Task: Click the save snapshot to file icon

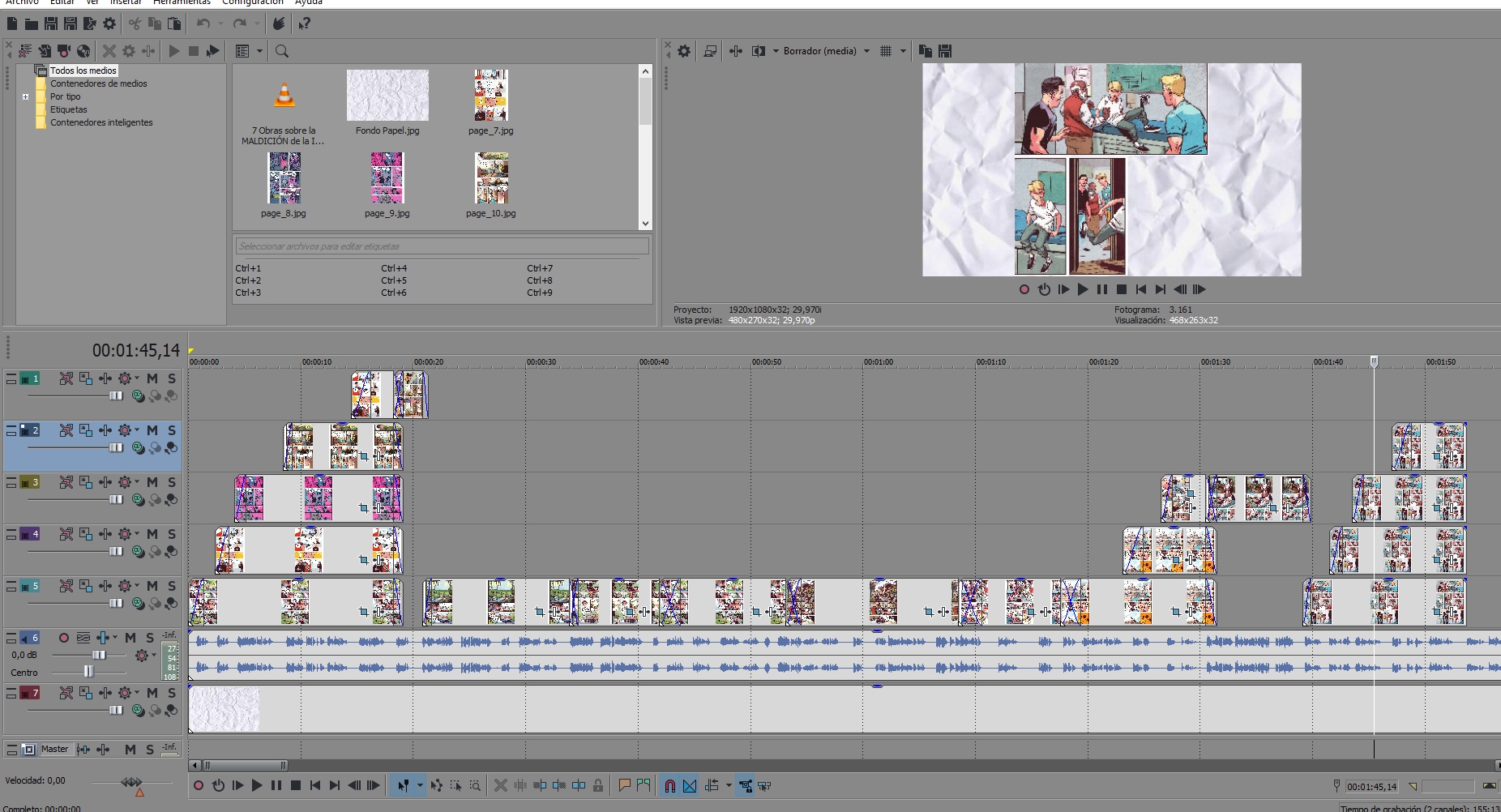Action: [945, 51]
